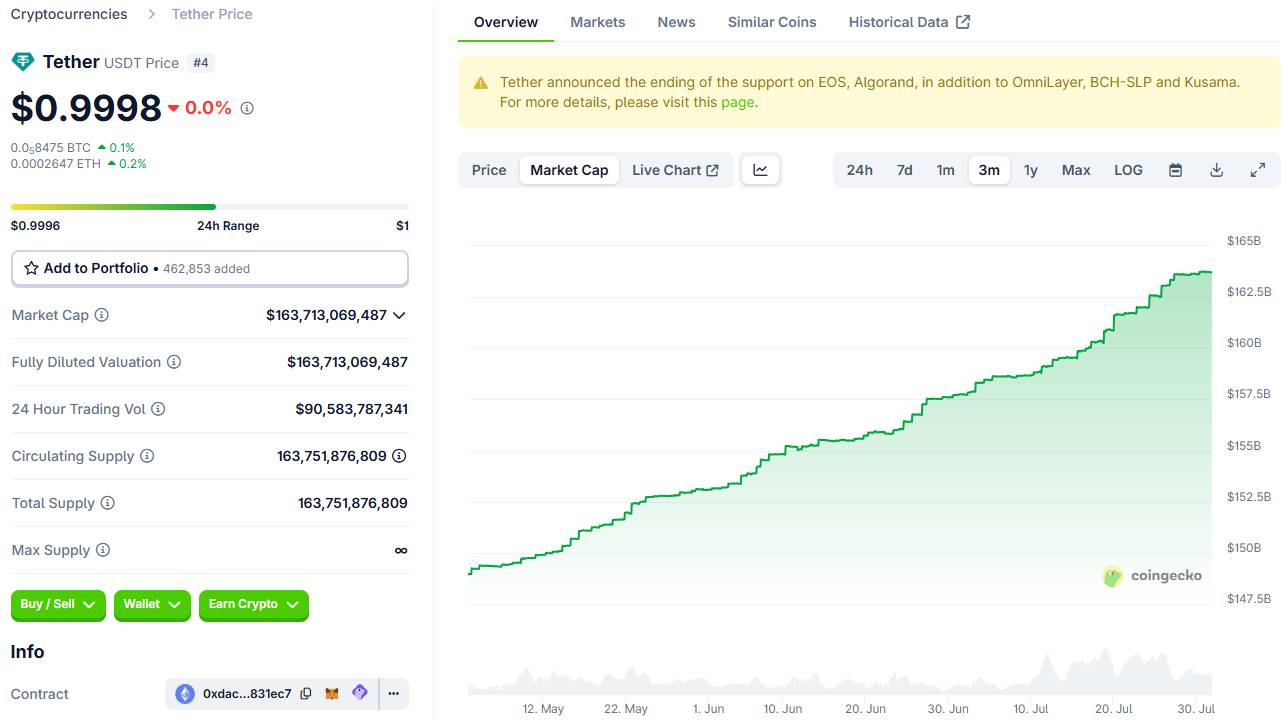Screen dimensions: 1281x720
Task: Copy the contract address
Action: 306,694
